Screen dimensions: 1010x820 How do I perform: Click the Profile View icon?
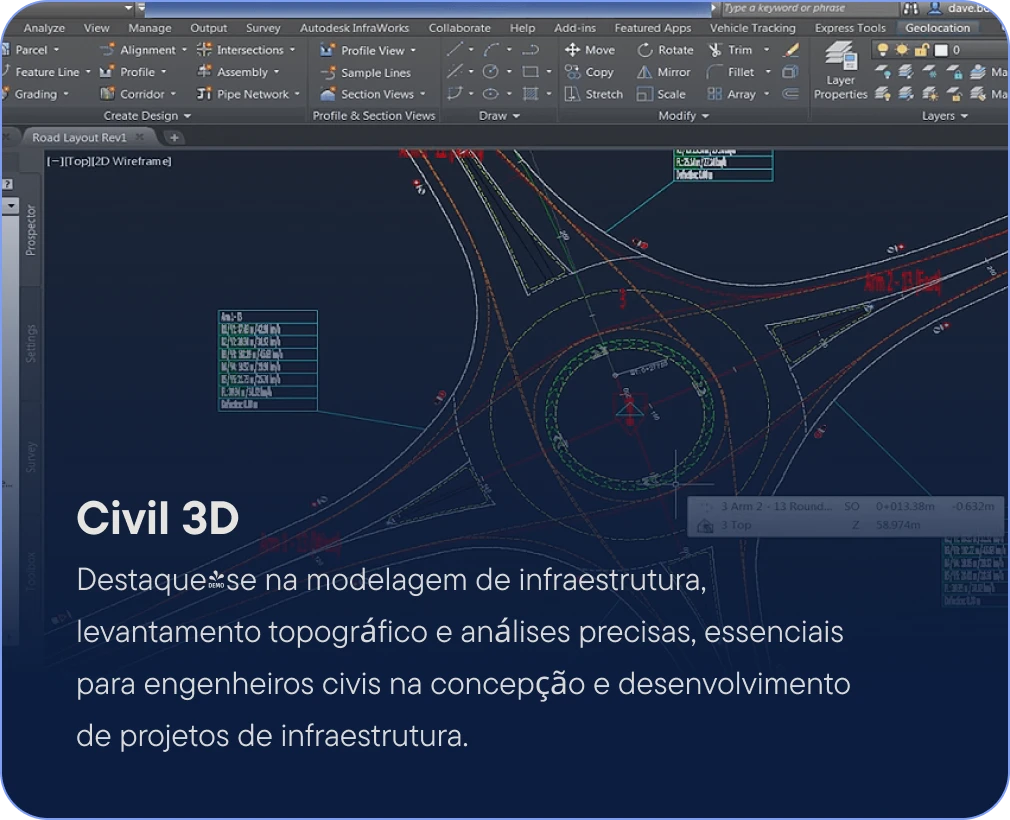(328, 50)
